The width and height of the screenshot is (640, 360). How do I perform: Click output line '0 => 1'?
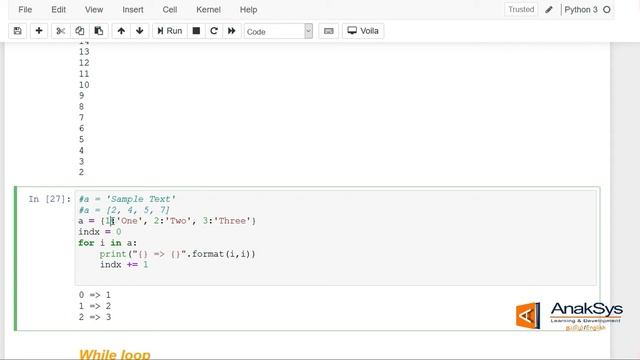pos(95,295)
